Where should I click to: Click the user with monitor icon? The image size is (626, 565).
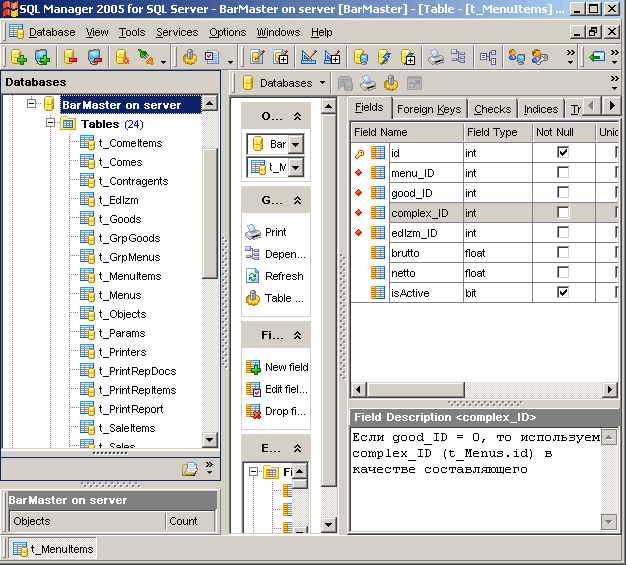516,57
